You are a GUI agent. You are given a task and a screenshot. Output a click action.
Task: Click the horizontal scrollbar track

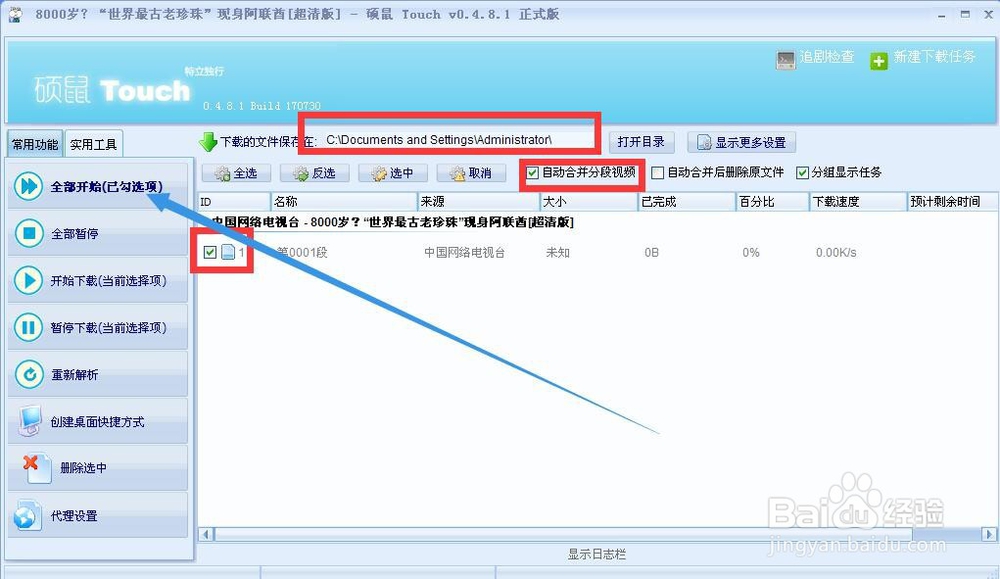pos(598,534)
